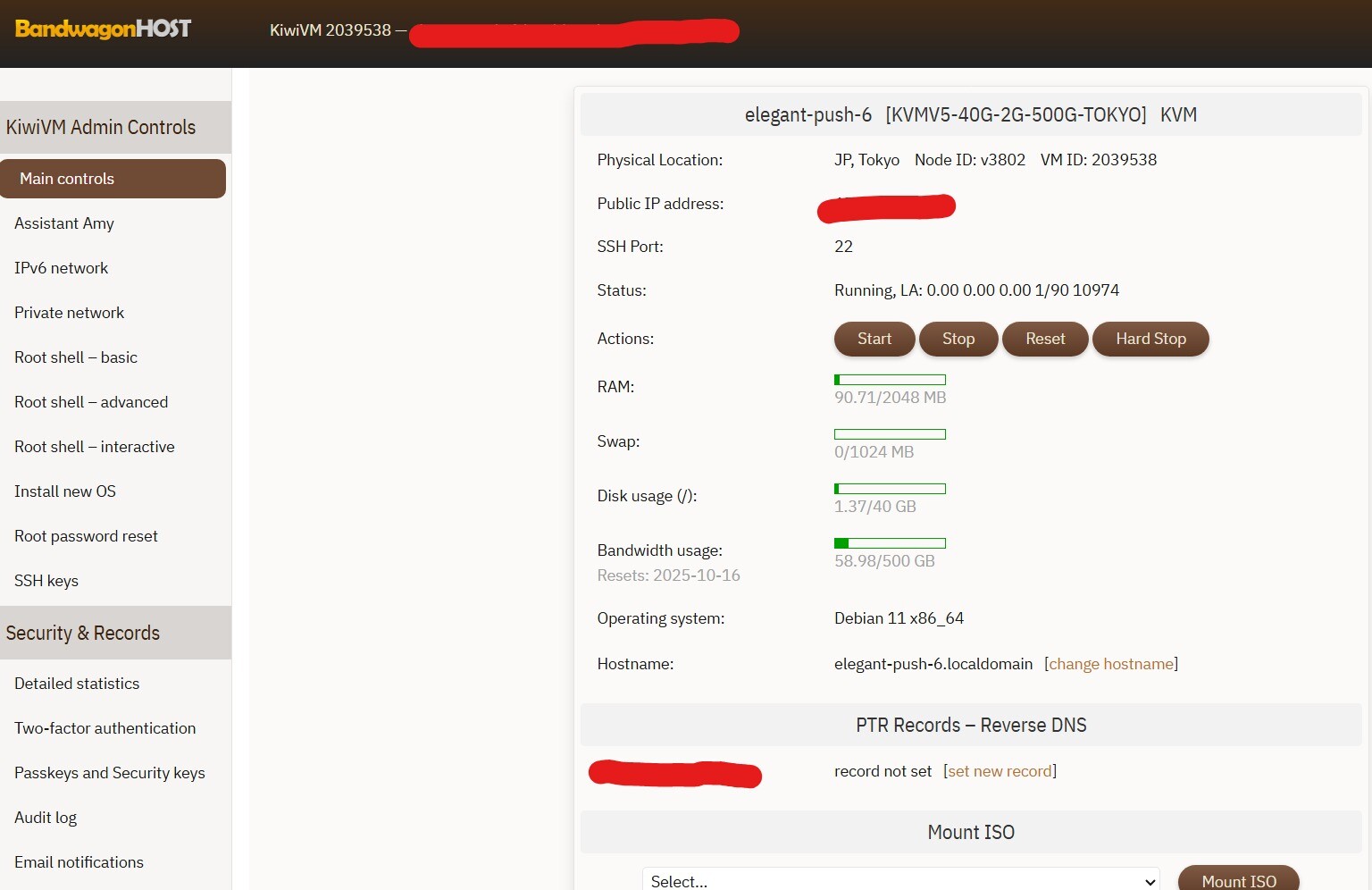Viewport: 1372px width, 890px height.
Task: Go to IPv6 network settings
Action: click(x=61, y=268)
